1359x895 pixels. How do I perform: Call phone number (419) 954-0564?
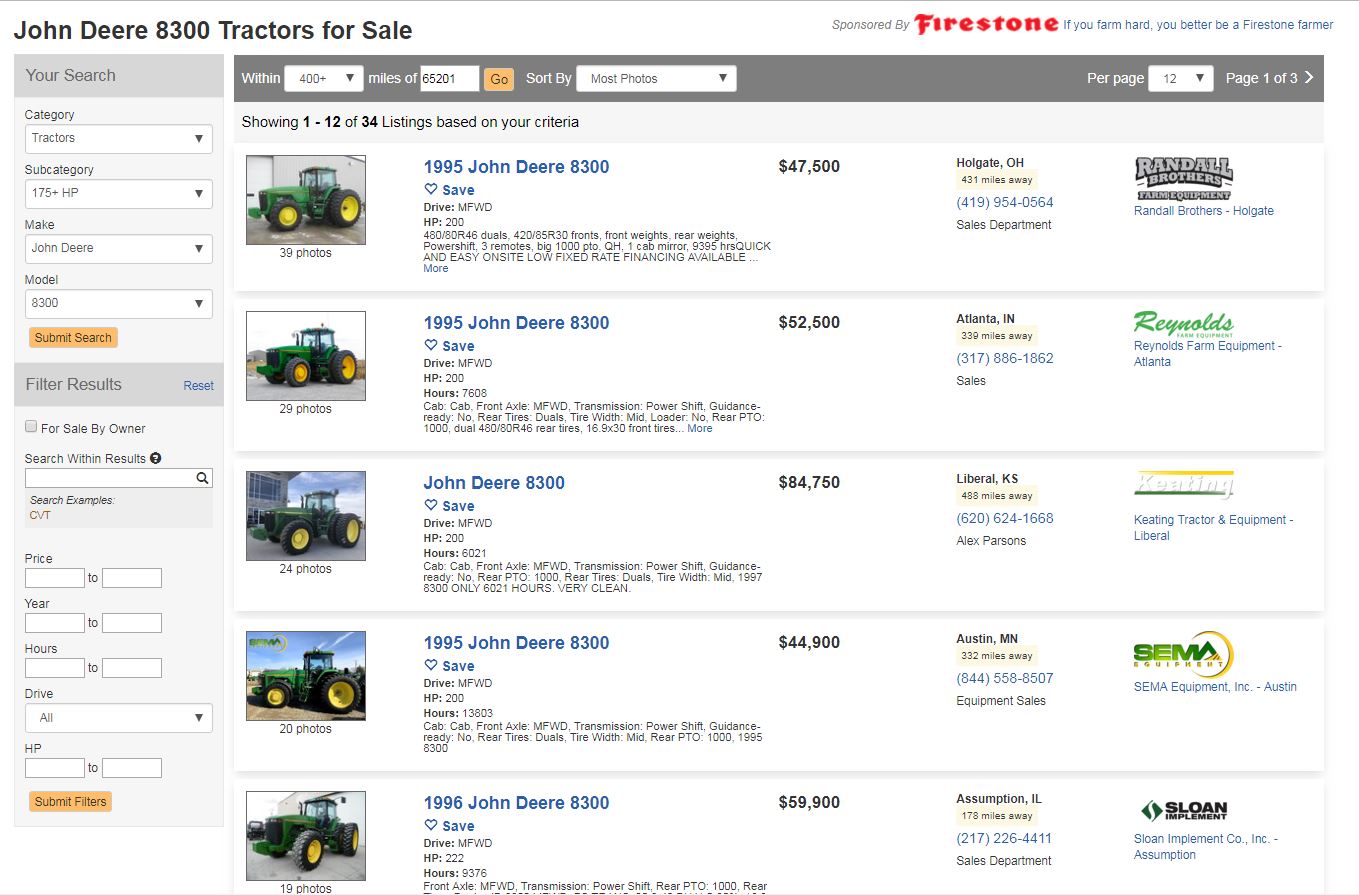tap(1005, 202)
